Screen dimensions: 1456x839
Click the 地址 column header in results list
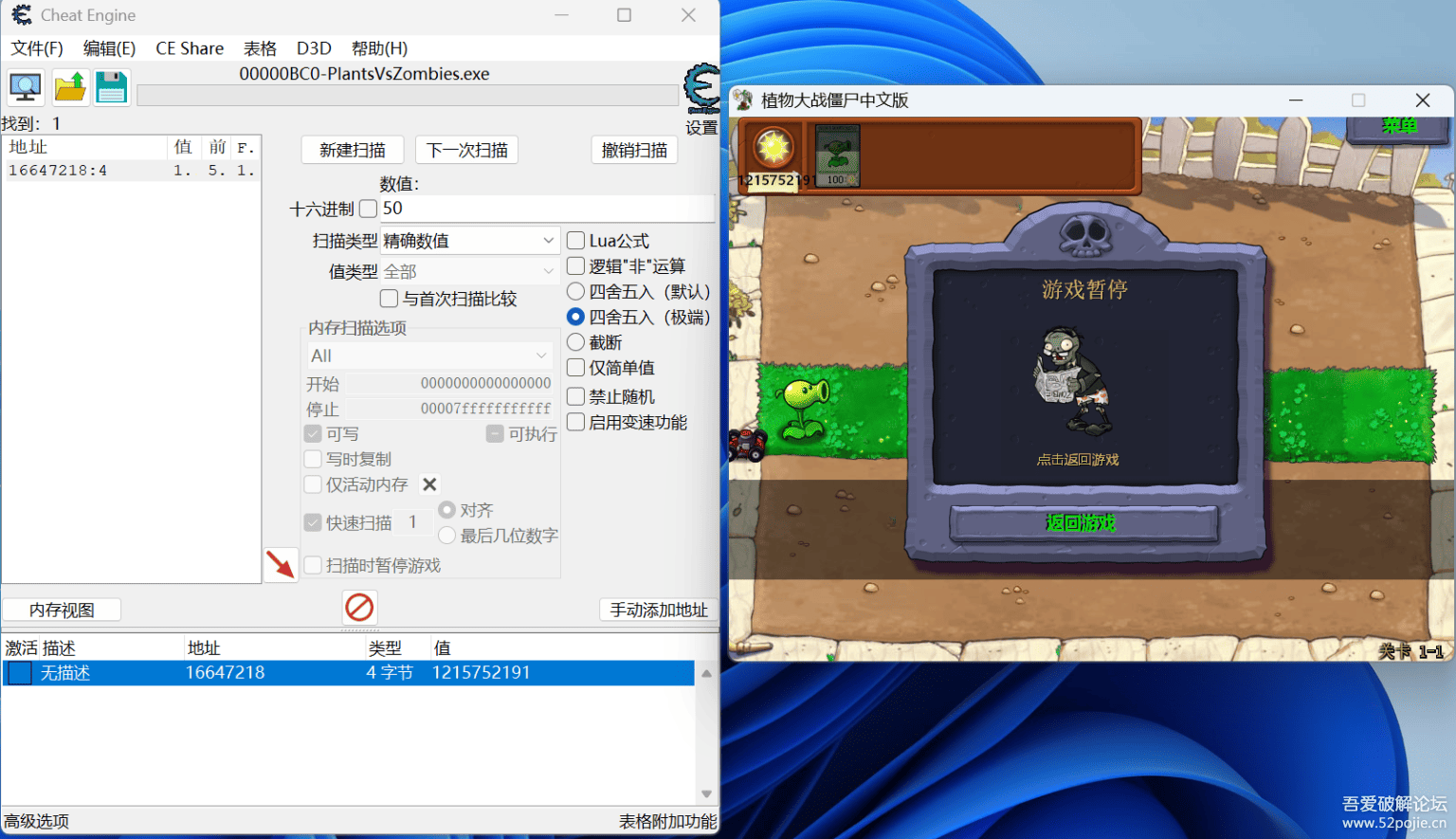(x=85, y=147)
